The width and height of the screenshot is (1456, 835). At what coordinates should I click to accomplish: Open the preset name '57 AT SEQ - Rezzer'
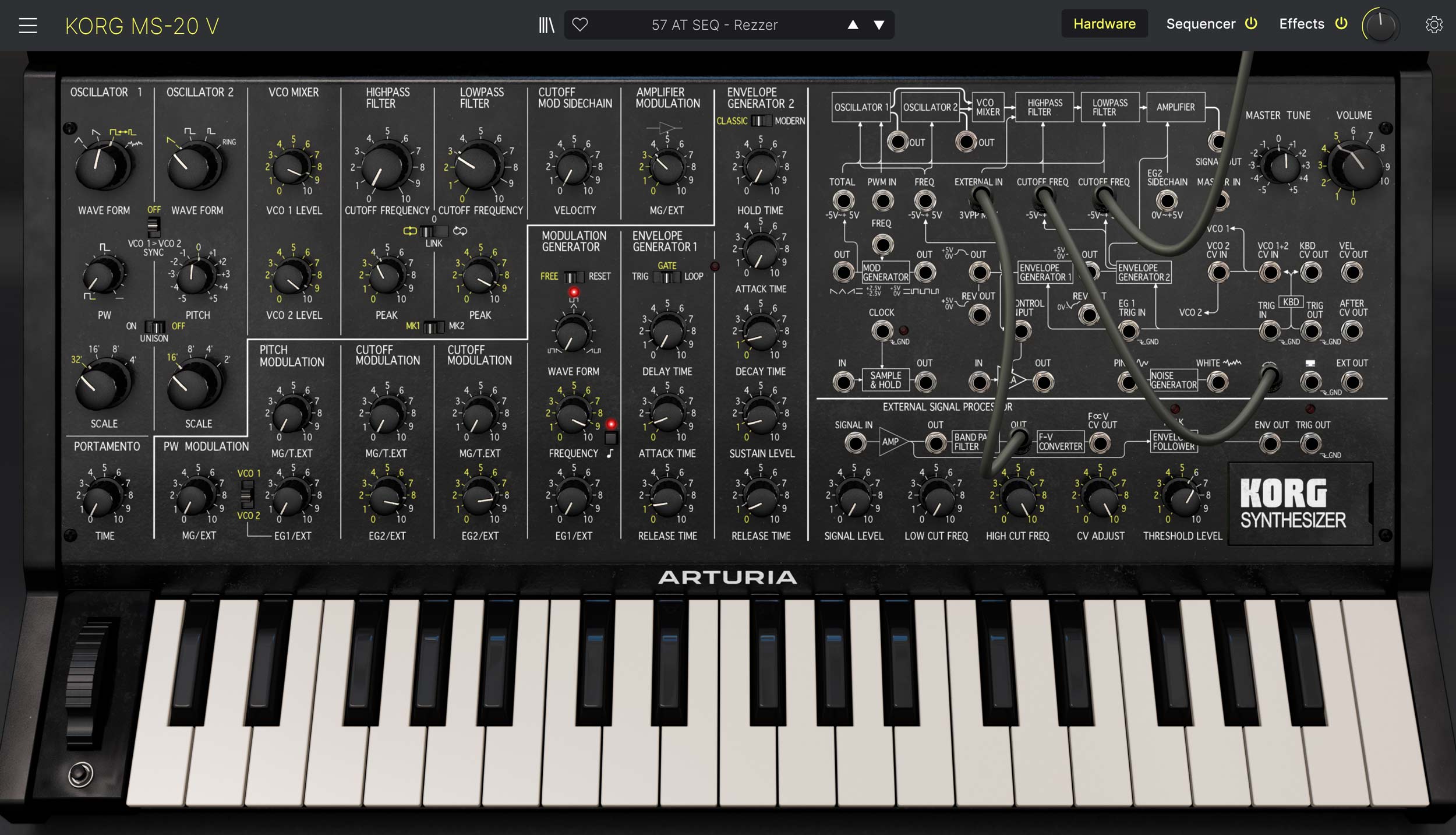(x=714, y=25)
